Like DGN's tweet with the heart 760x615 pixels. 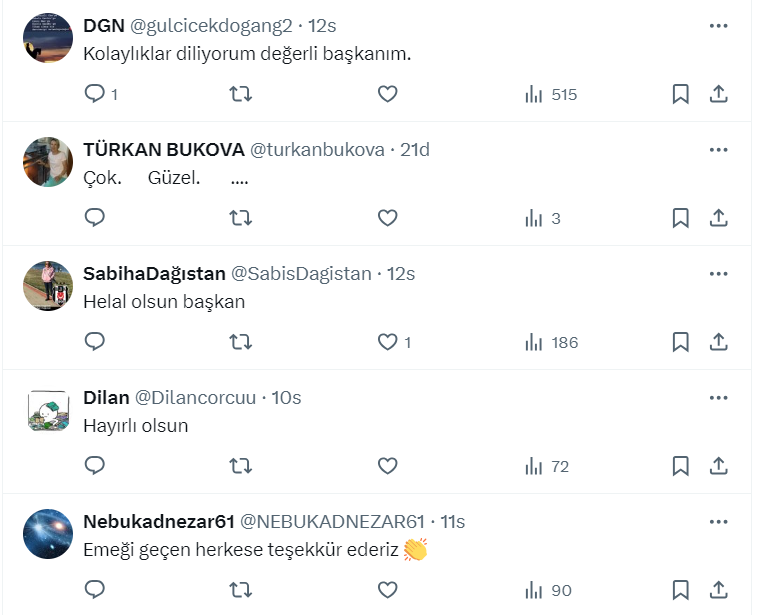[x=388, y=94]
